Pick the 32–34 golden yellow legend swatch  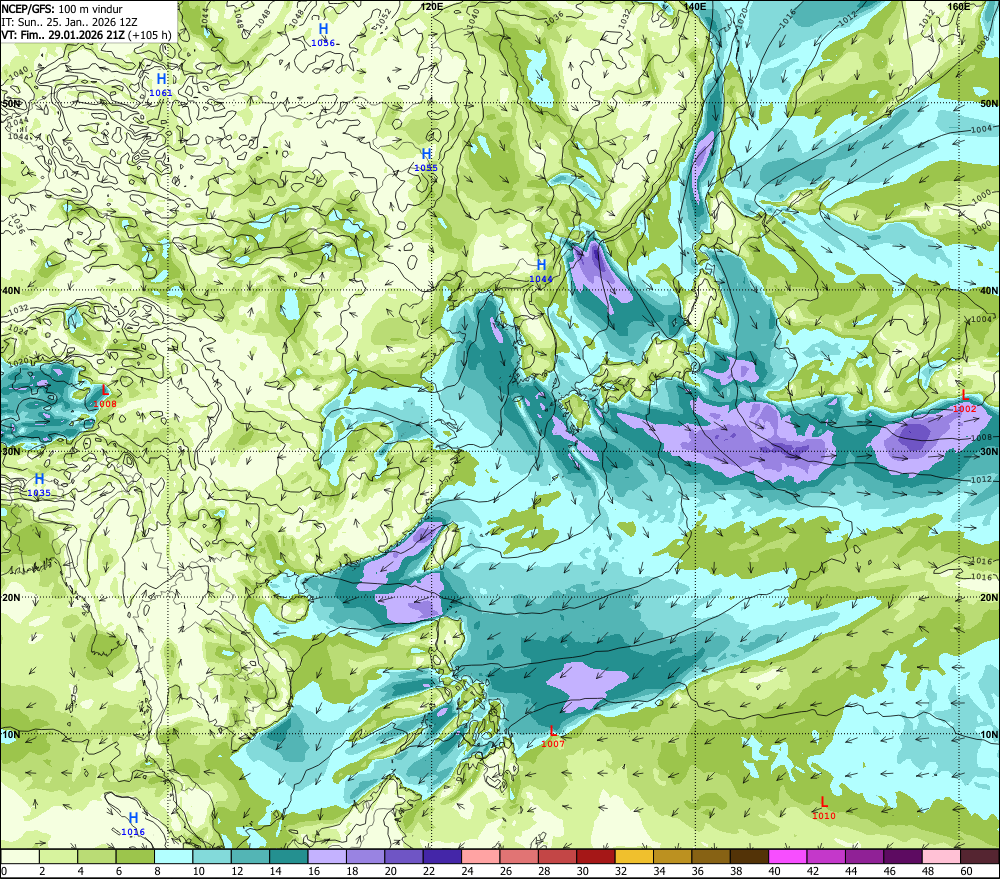634,856
